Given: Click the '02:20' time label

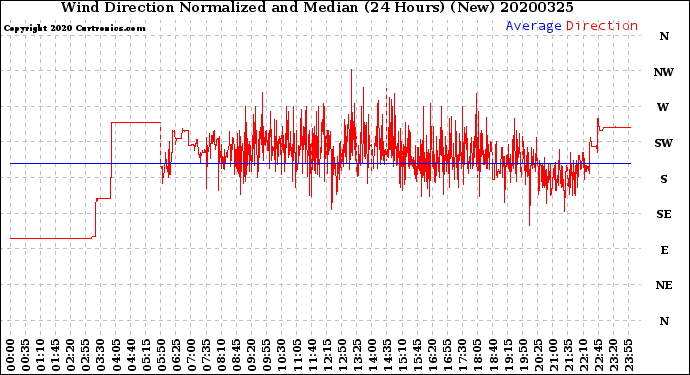Looking at the screenshot, I should [x=71, y=355].
